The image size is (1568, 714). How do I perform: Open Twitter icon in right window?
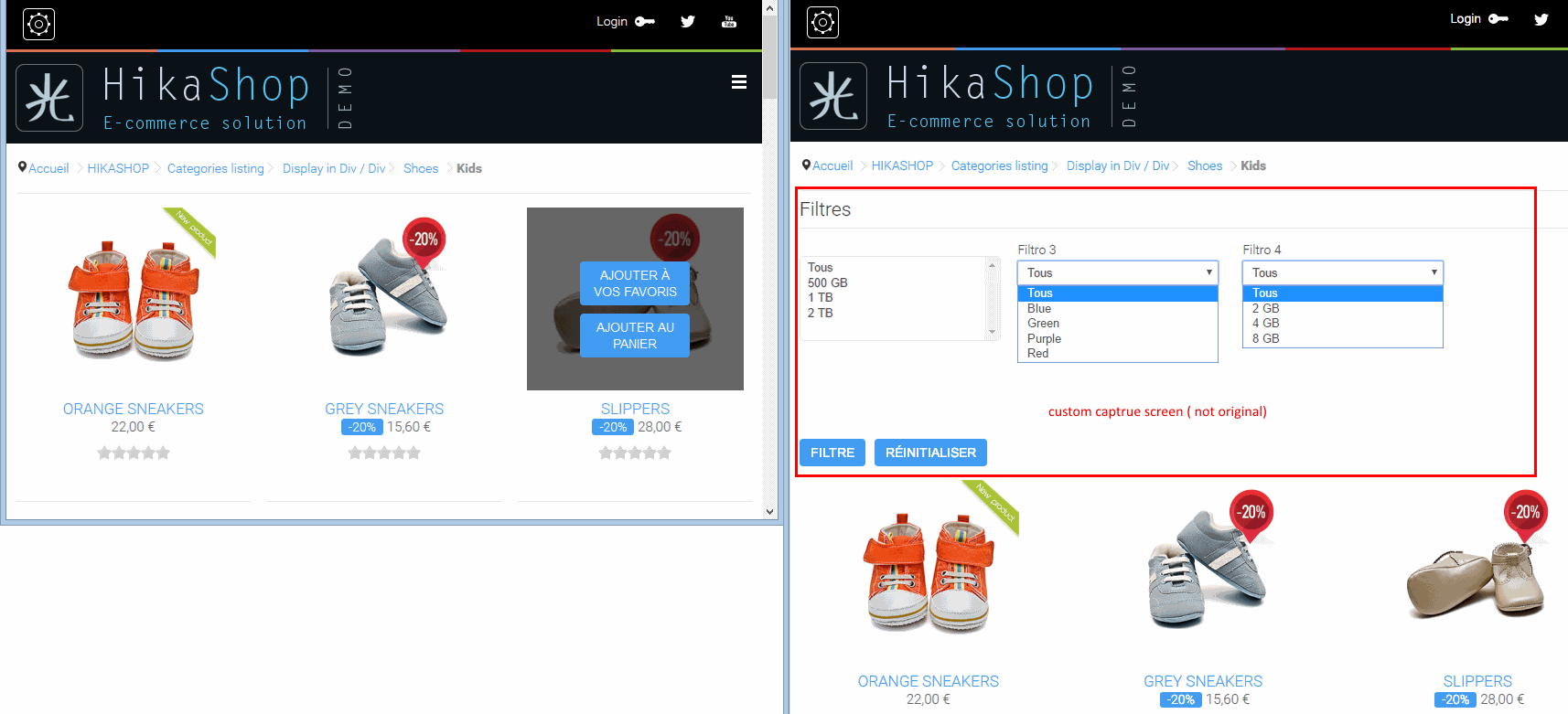[1541, 18]
